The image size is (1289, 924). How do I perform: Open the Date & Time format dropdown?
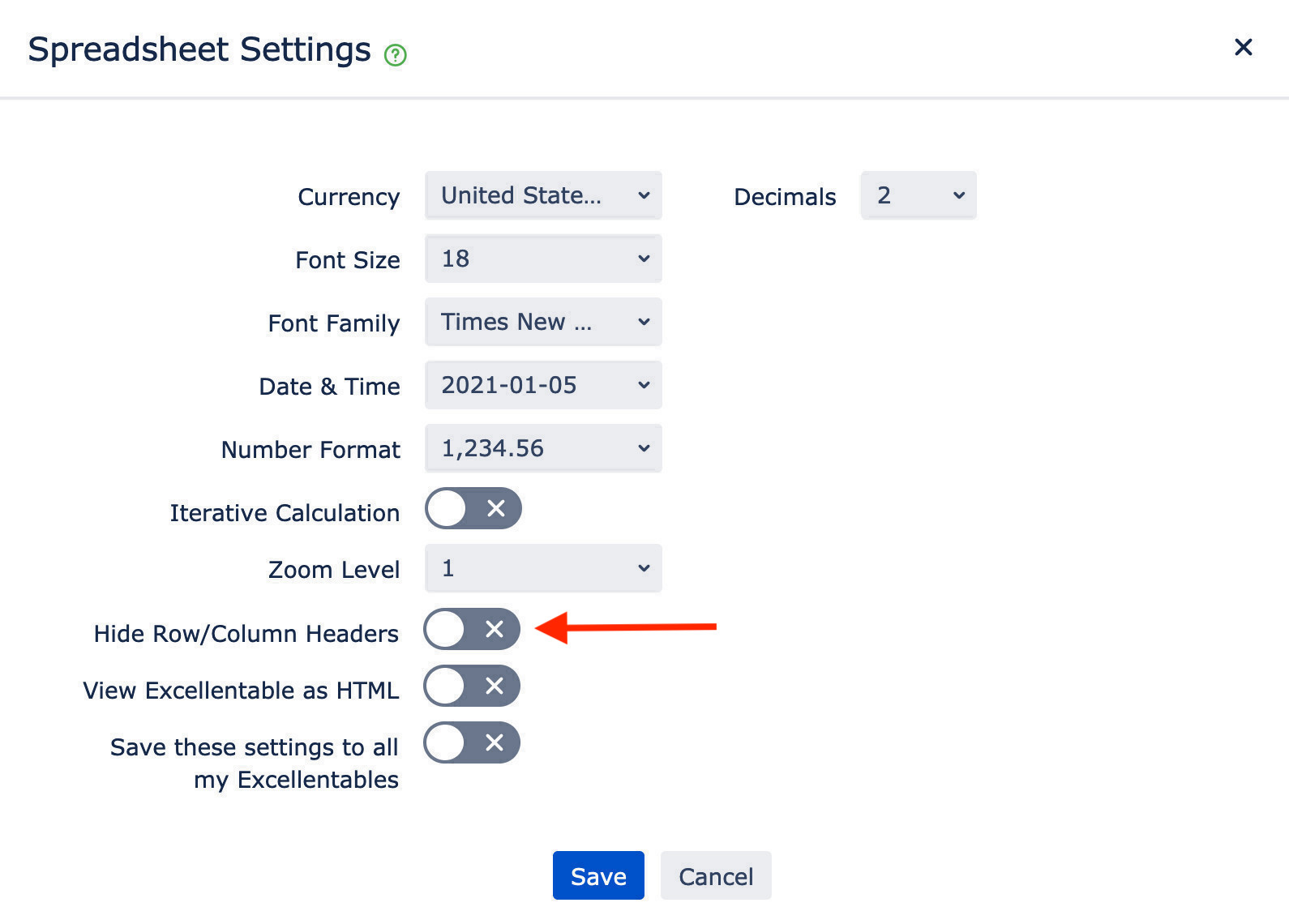(542, 385)
